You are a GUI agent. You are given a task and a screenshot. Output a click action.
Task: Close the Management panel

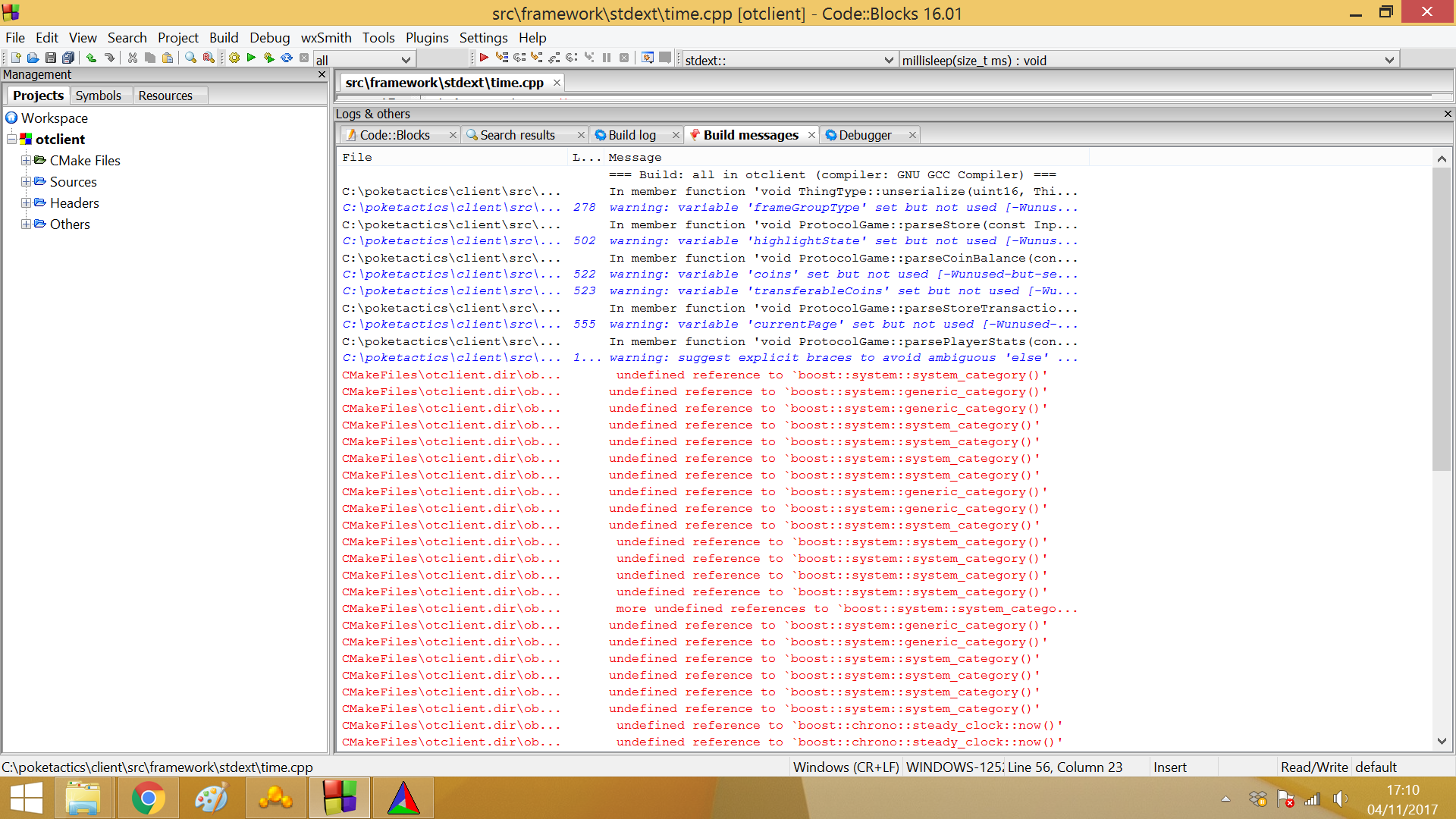coord(322,74)
